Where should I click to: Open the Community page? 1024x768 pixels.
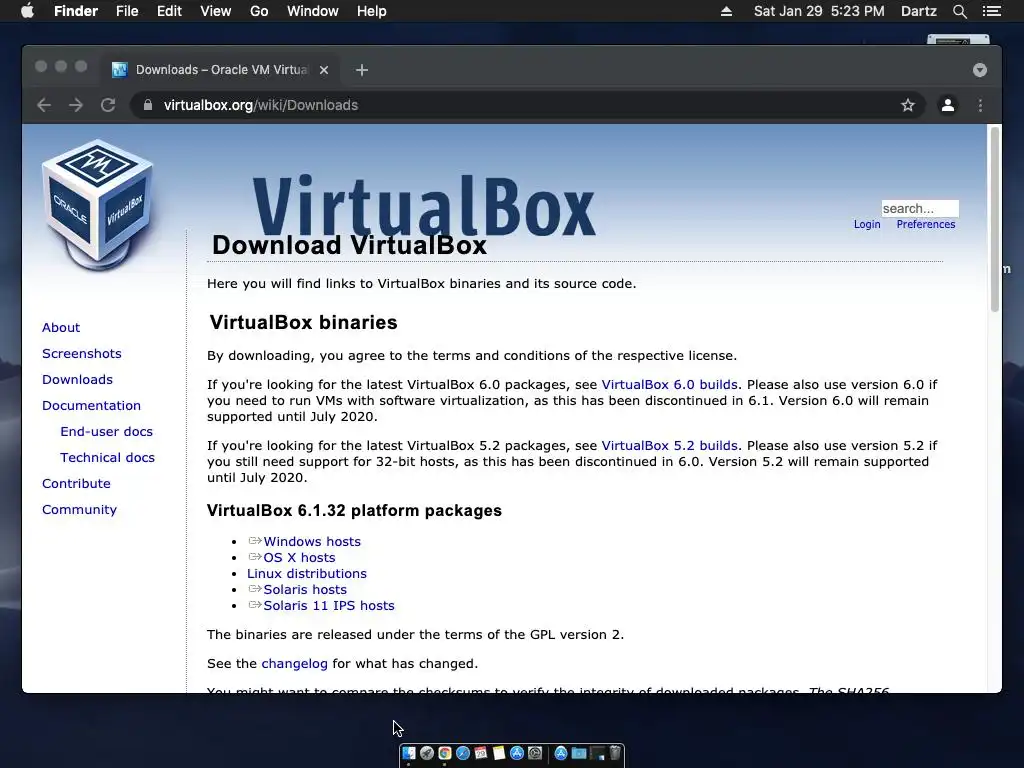click(x=80, y=509)
